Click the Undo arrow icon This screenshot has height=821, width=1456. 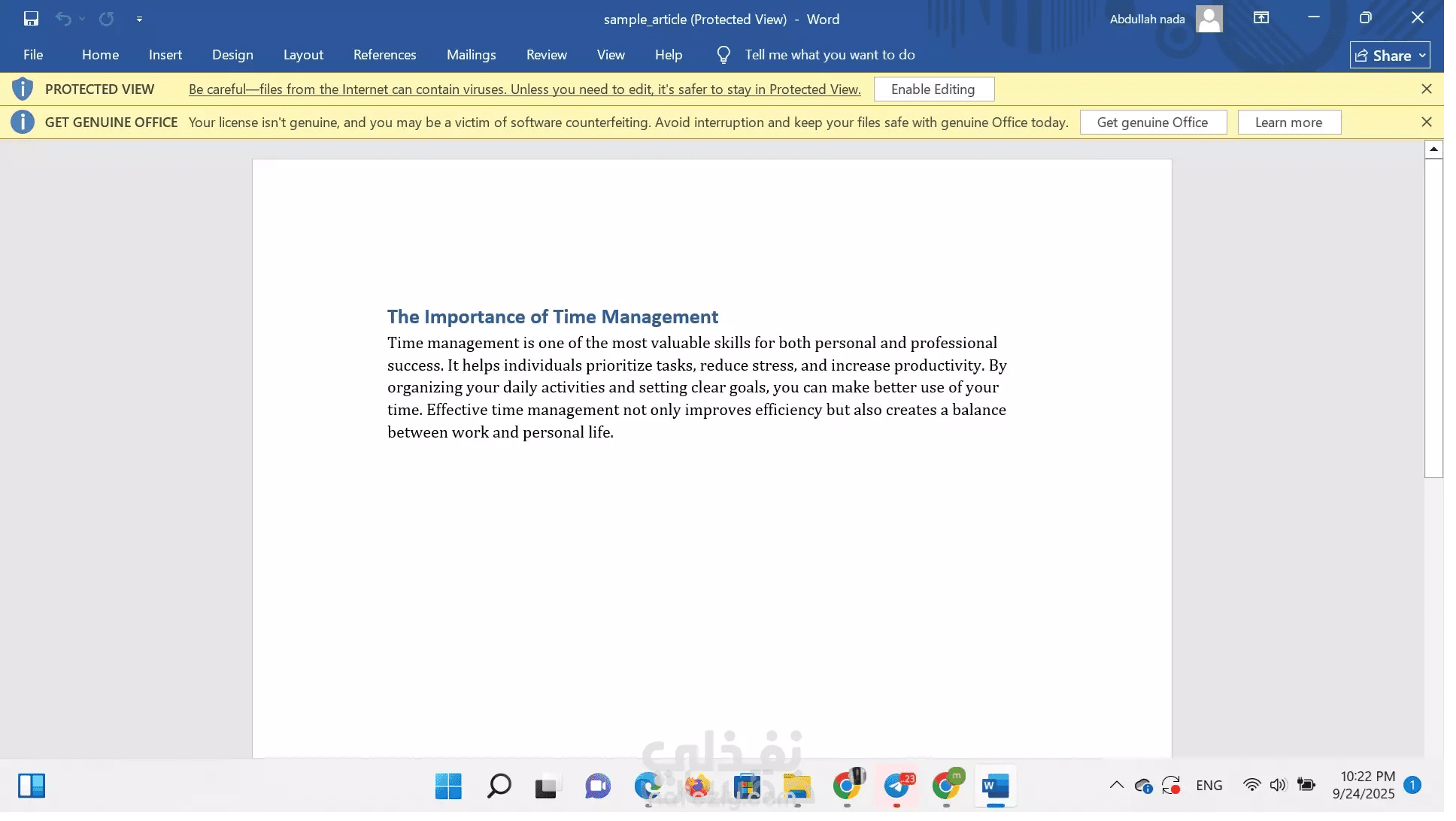coord(63,19)
